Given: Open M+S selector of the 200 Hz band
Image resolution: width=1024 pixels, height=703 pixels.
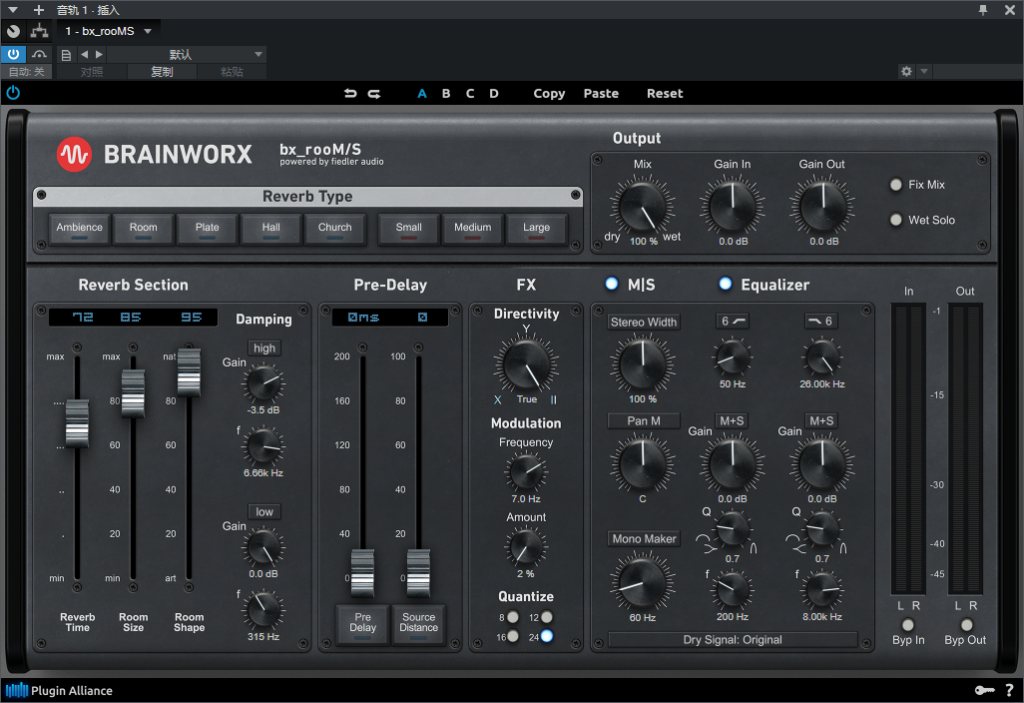Looking at the screenshot, I should coord(731,421).
